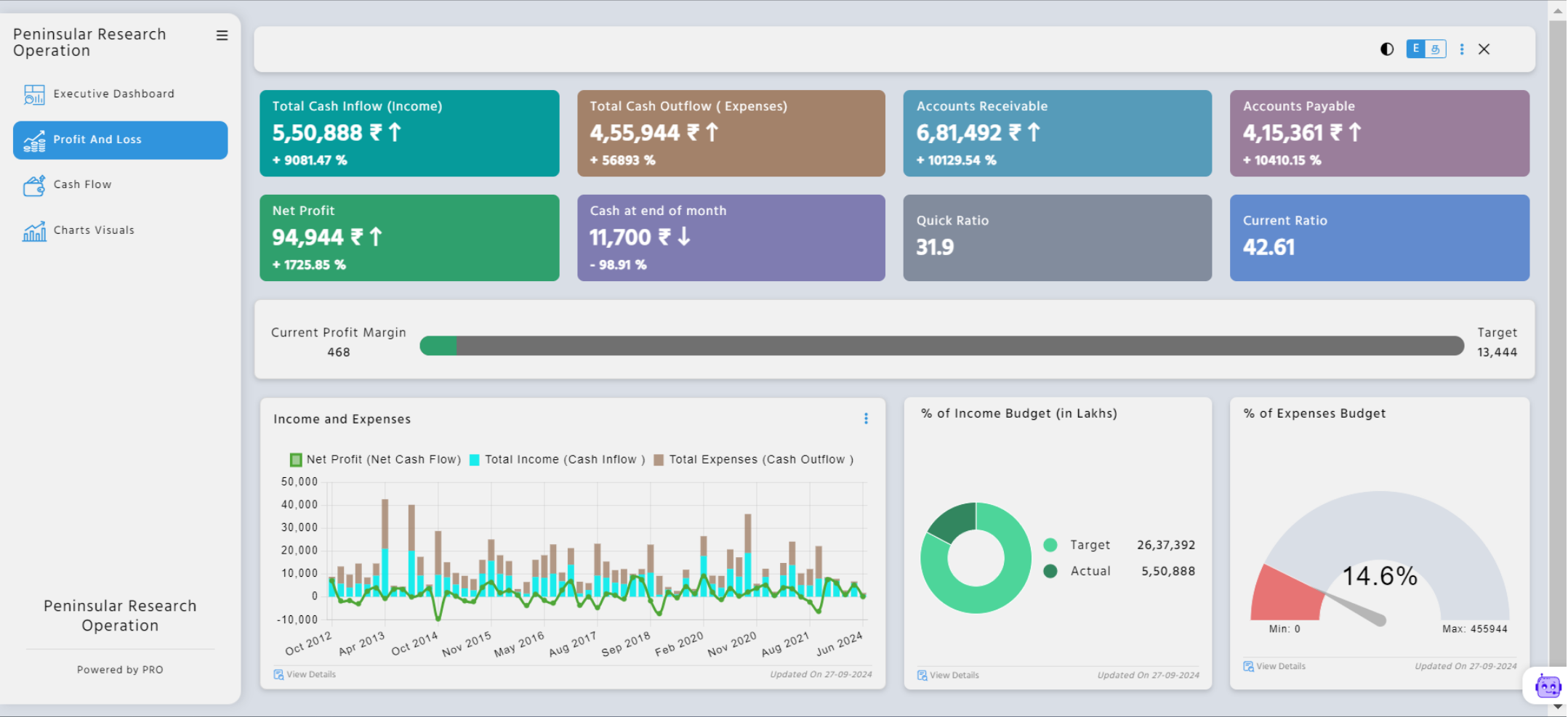Open View Details for Income Budget donut
Viewport: 1568px width, 717px height.
click(x=922, y=675)
